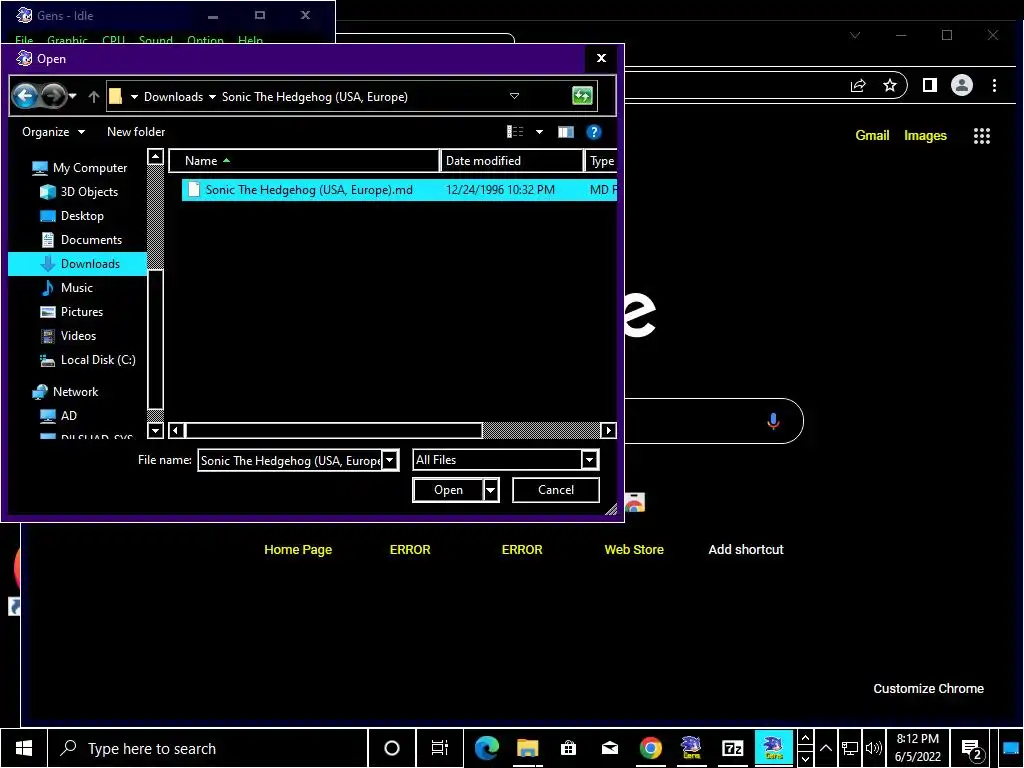This screenshot has width=1024, height=768.
Task: Click file list horizontal scroll right arrow
Action: click(x=609, y=430)
